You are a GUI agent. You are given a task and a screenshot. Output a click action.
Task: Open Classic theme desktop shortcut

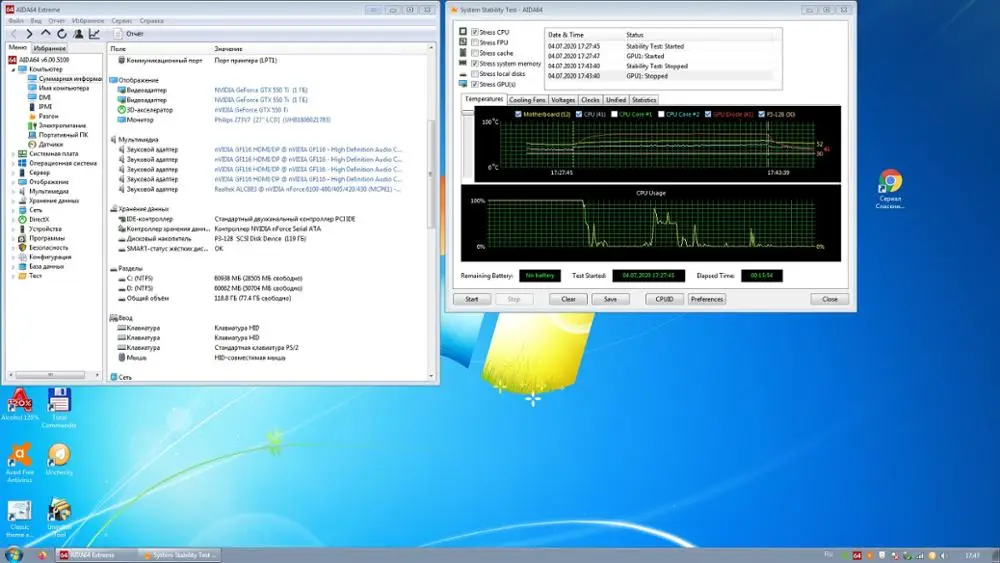click(x=19, y=519)
